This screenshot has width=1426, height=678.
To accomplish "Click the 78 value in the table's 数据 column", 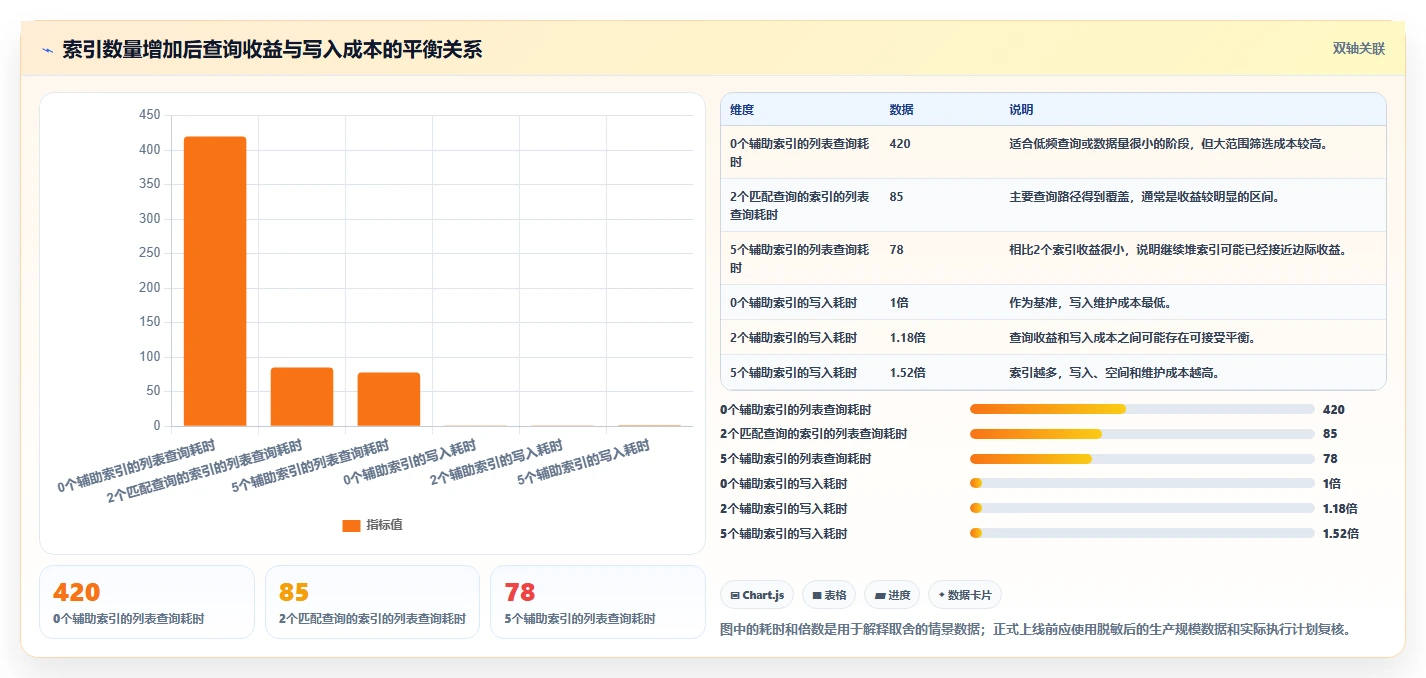I will pos(896,250).
